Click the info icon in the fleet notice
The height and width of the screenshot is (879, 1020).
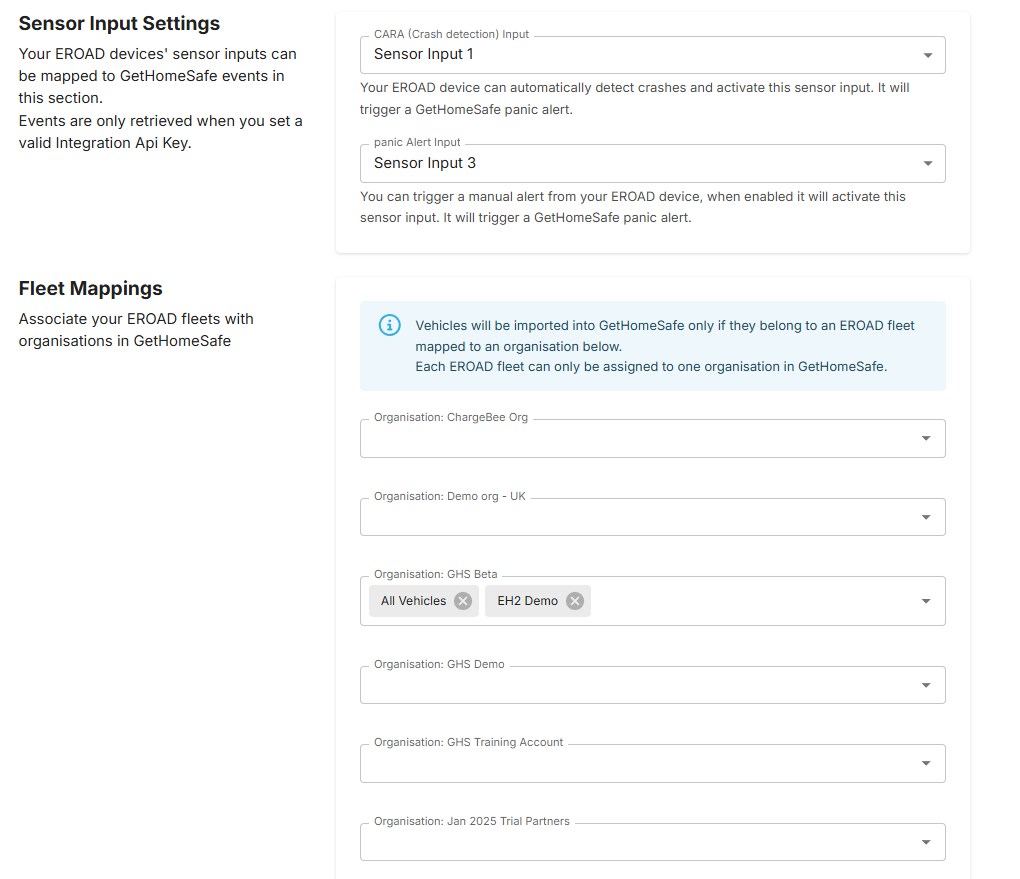390,326
